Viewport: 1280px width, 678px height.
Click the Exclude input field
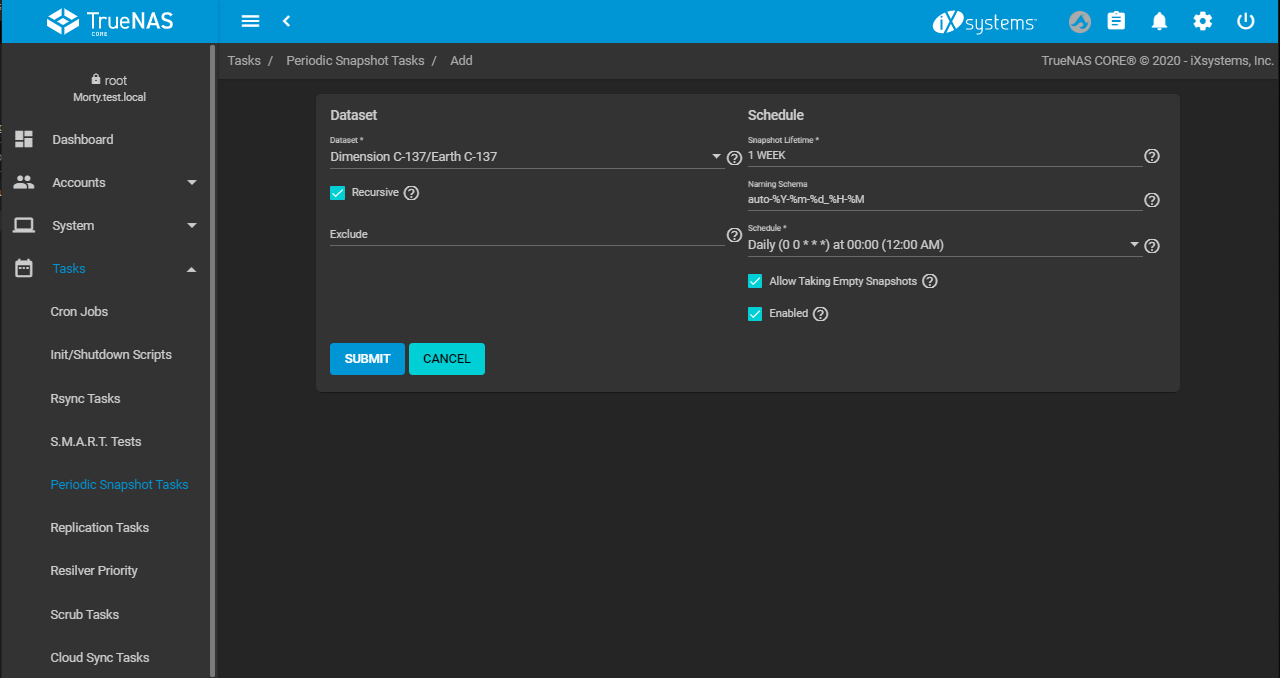click(525, 235)
